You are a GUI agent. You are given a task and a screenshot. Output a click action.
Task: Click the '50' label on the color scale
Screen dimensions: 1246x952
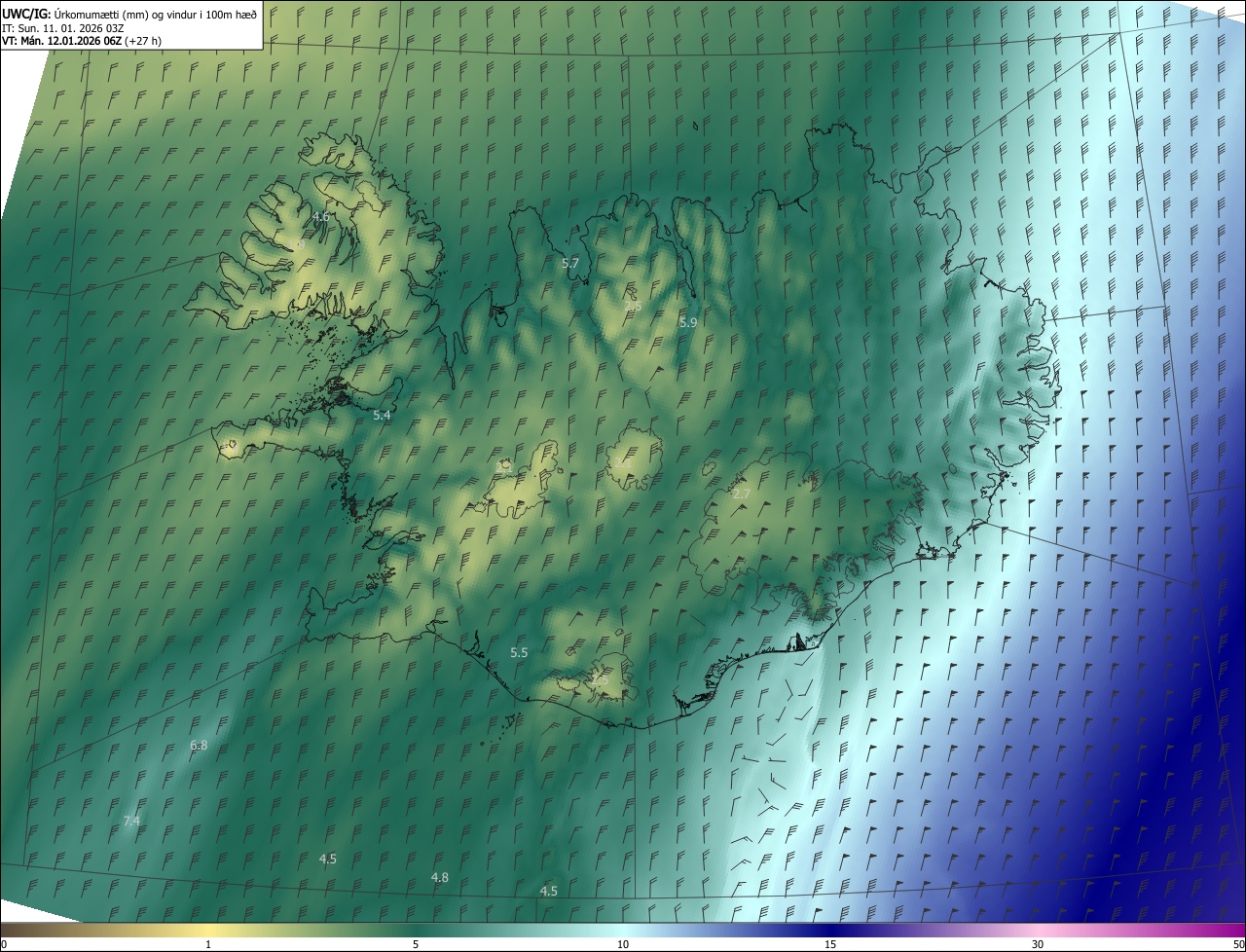pyautogui.click(x=1238, y=944)
